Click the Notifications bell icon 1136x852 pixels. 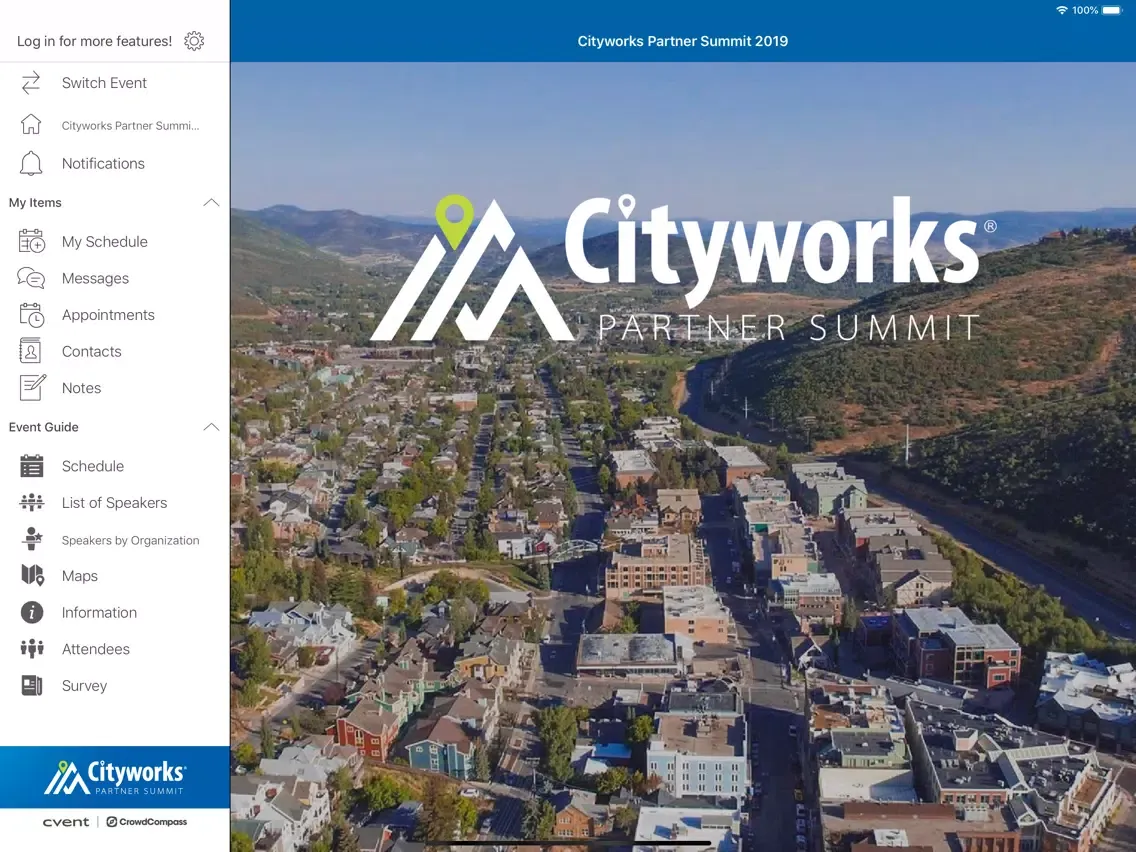[x=31, y=164]
